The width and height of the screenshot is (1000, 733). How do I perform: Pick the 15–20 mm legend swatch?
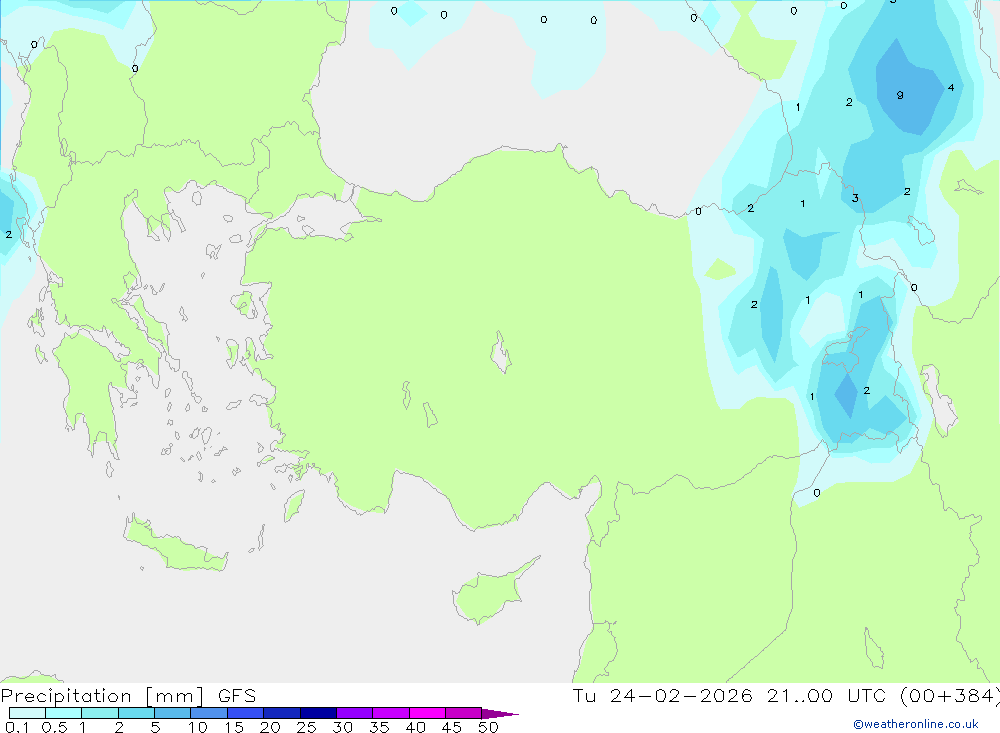click(246, 713)
